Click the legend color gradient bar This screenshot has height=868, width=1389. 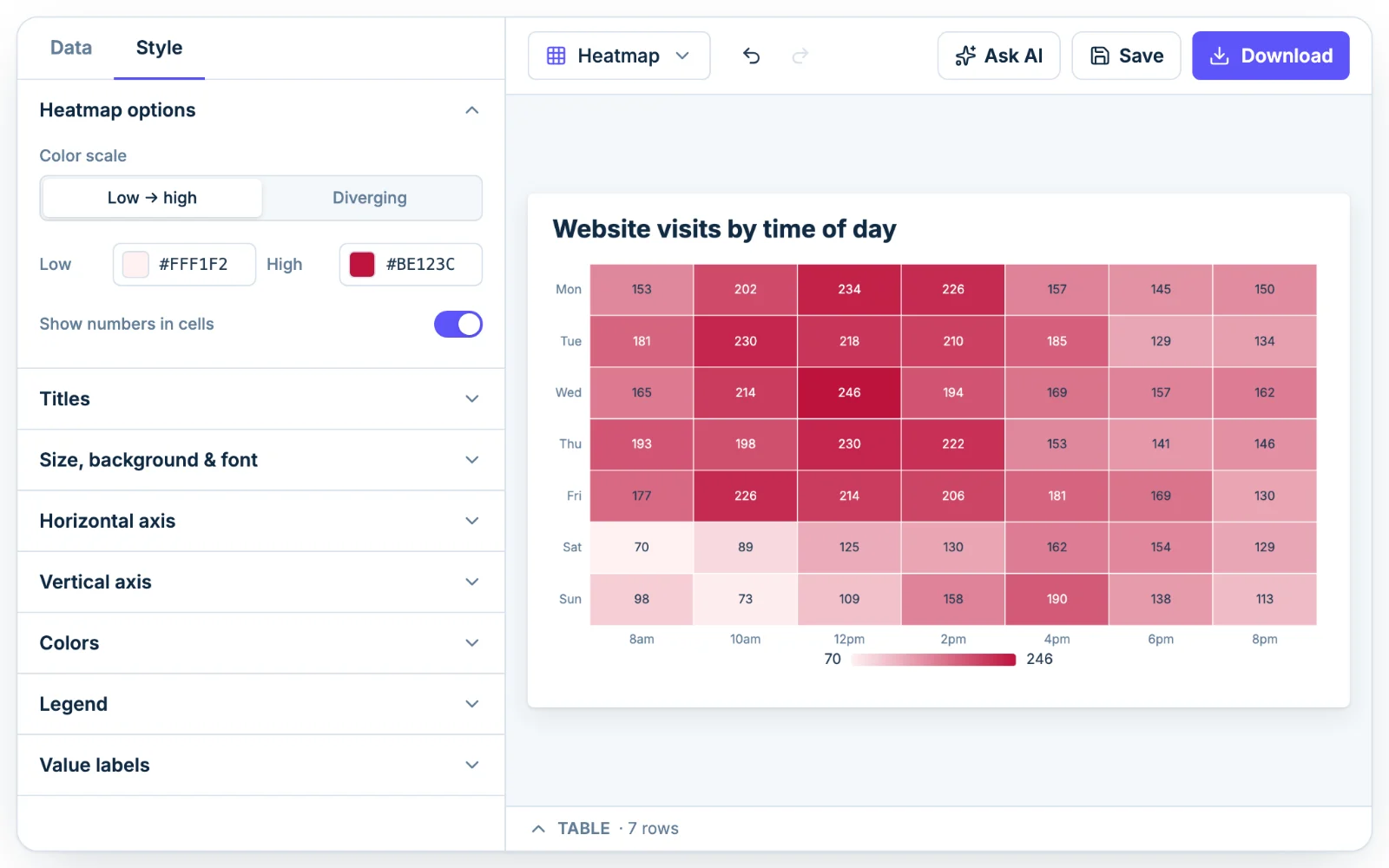click(x=934, y=660)
